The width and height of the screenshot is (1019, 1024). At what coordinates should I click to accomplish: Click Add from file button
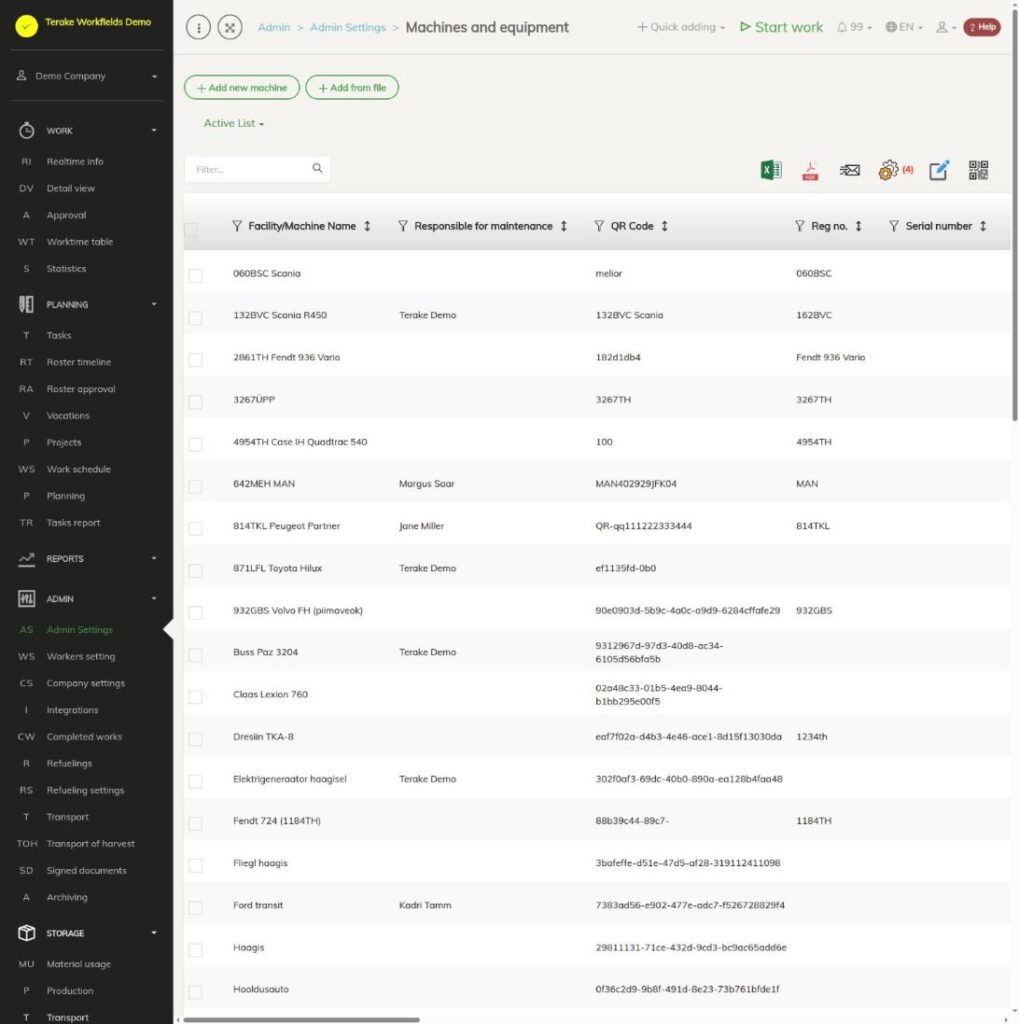(352, 88)
